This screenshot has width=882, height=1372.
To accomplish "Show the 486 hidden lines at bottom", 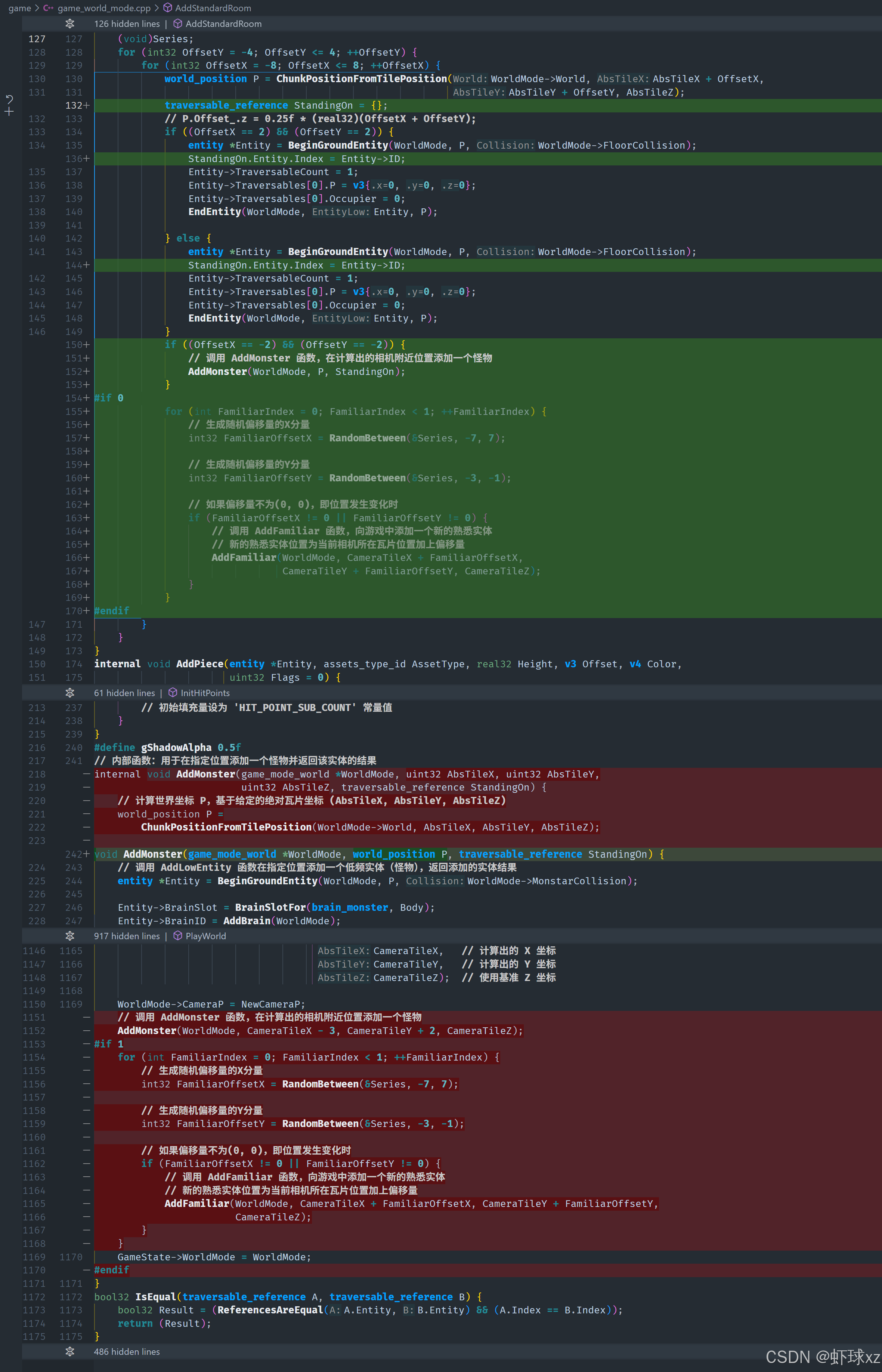I will (127, 1351).
